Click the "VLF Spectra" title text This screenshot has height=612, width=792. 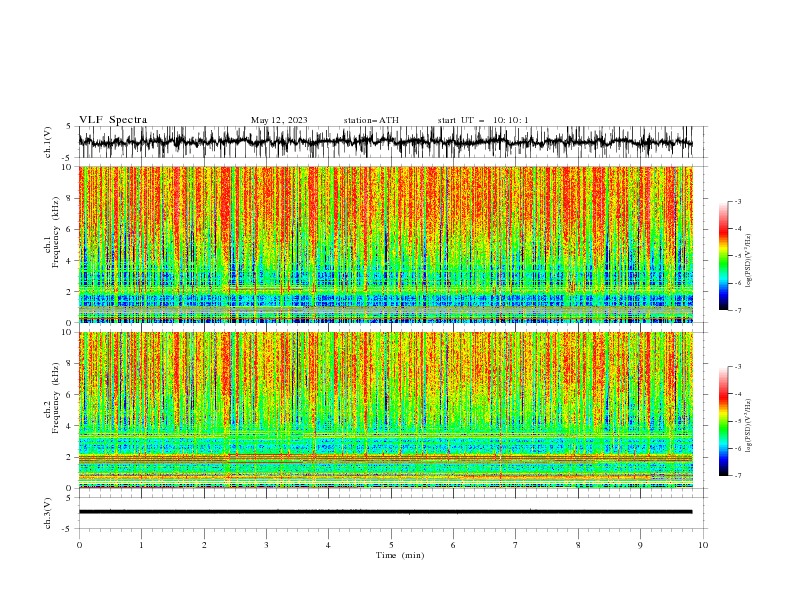click(113, 120)
